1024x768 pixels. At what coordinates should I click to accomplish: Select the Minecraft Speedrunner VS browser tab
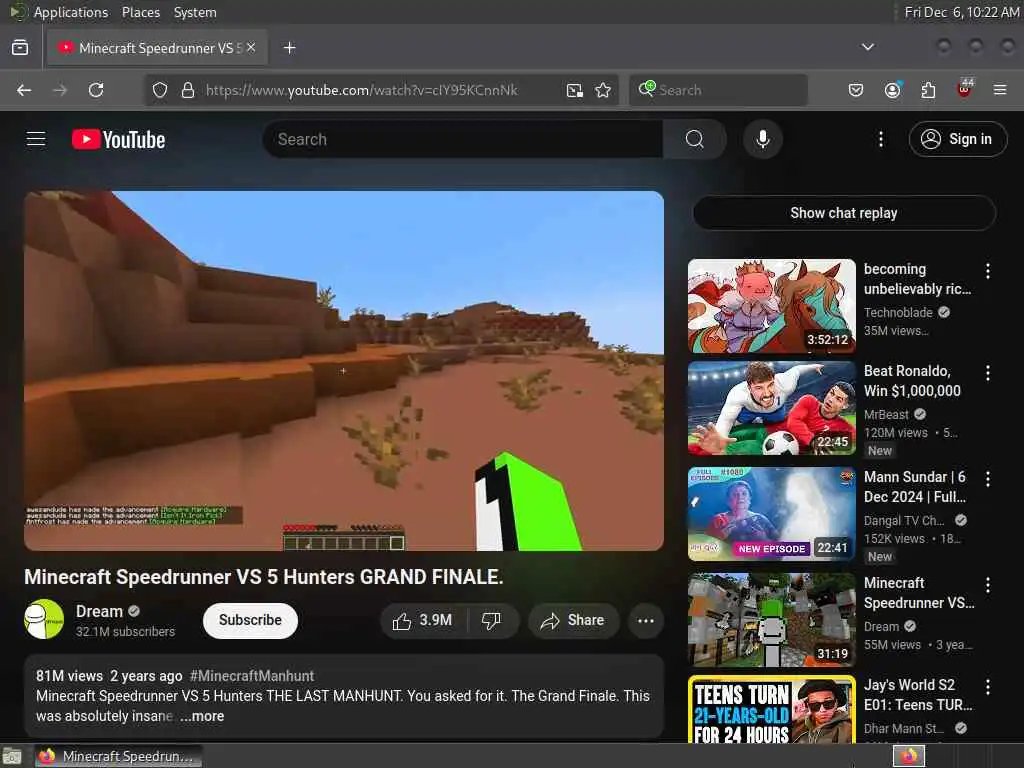[x=157, y=48]
